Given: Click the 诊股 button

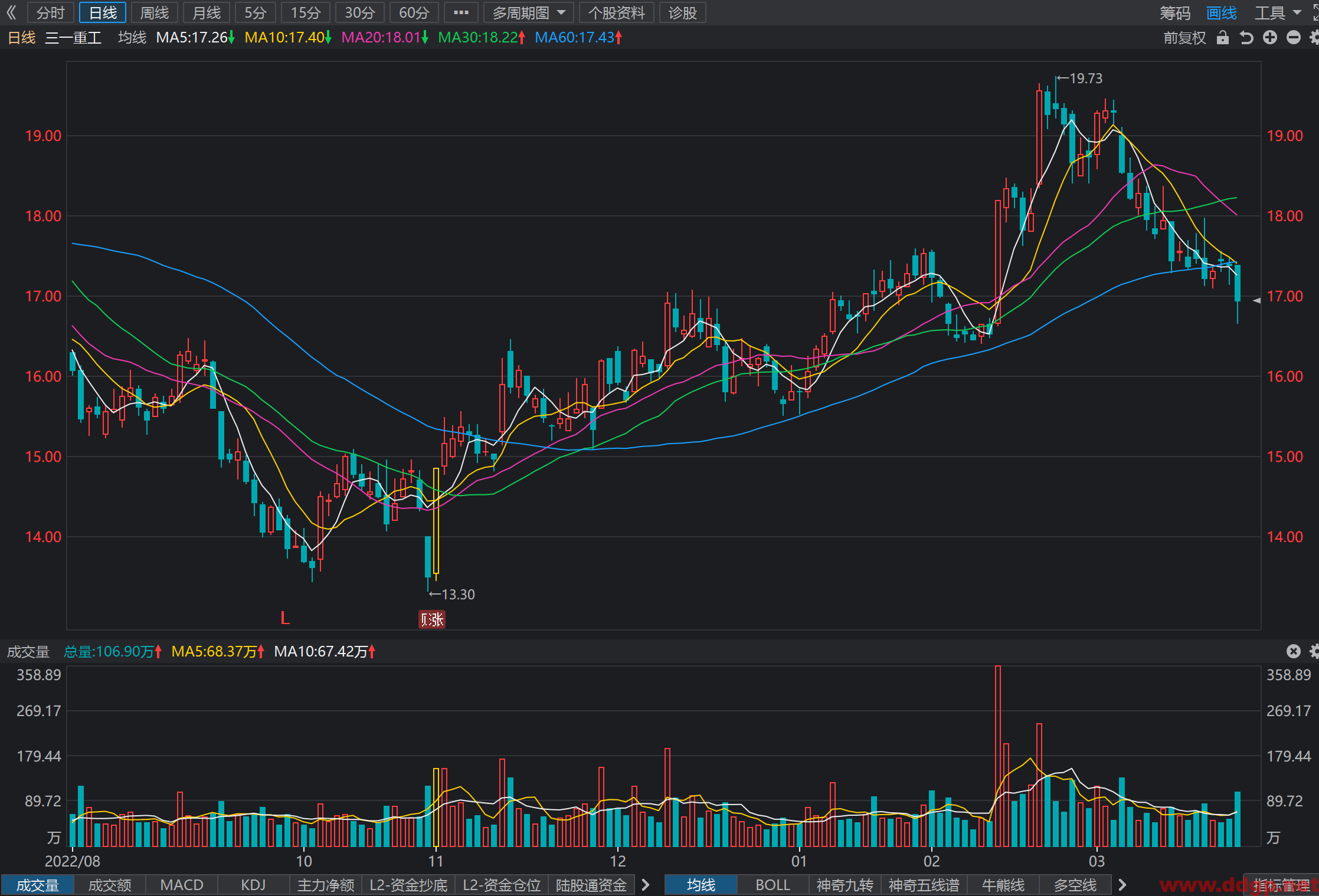Looking at the screenshot, I should [x=683, y=12].
